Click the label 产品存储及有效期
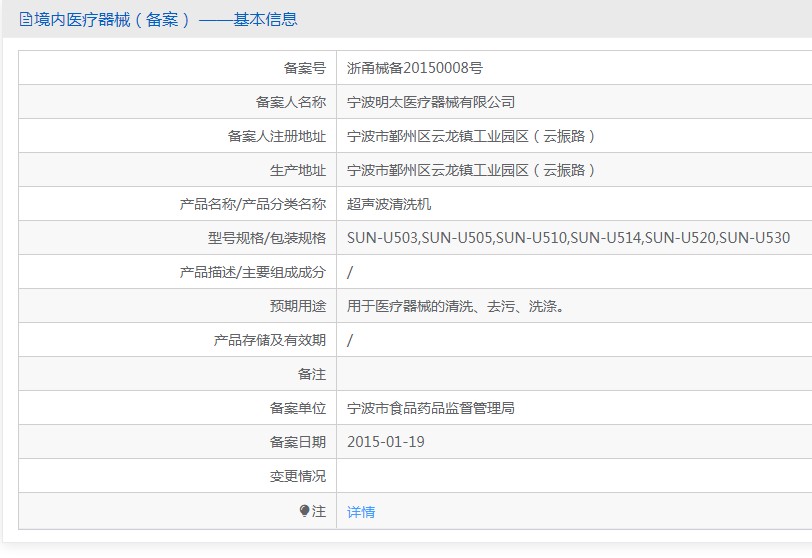The image size is (812, 558). point(269,340)
